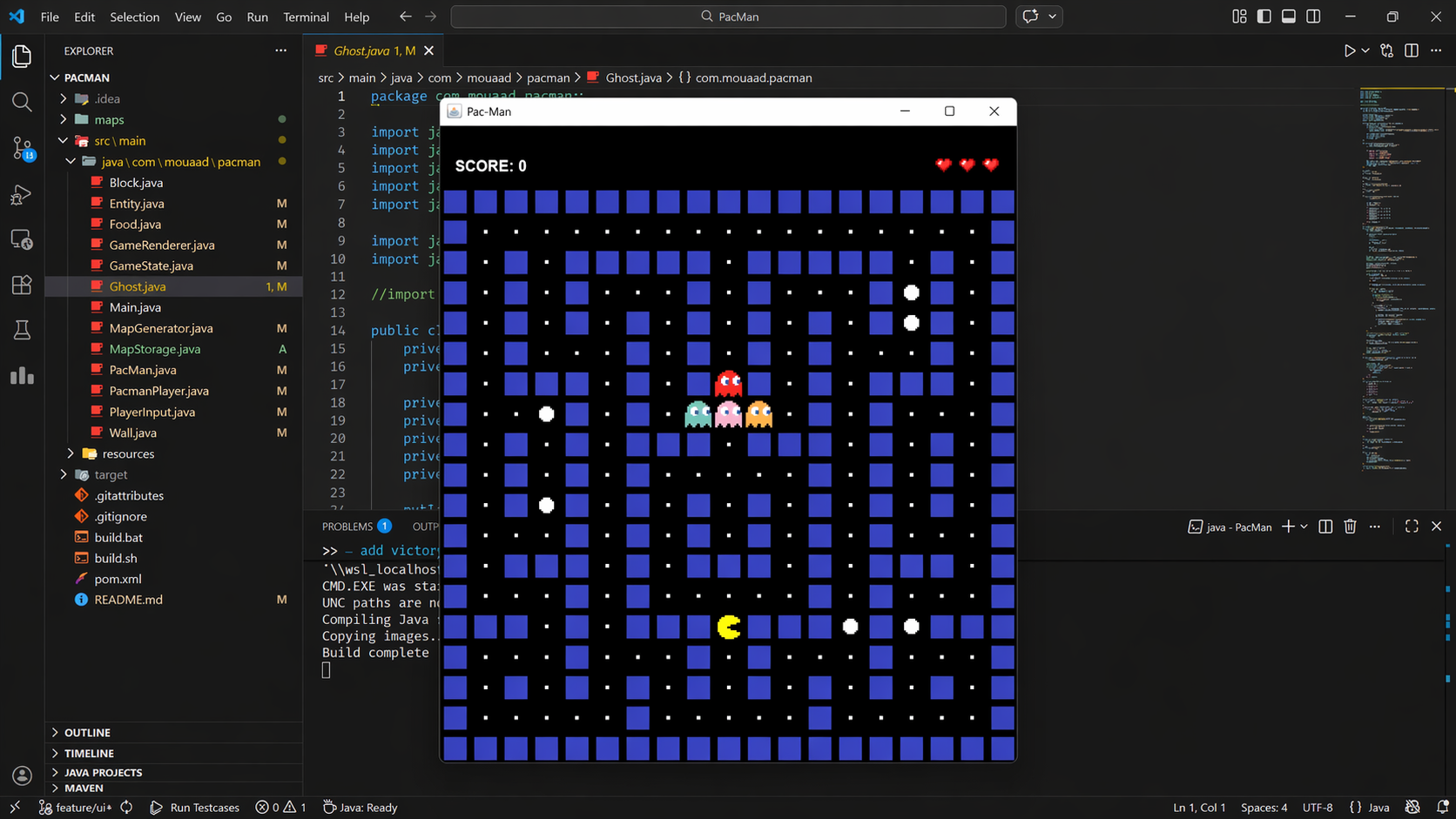Click Synchronize Changes icon in status bar
1456x819 pixels.
[x=126, y=808]
